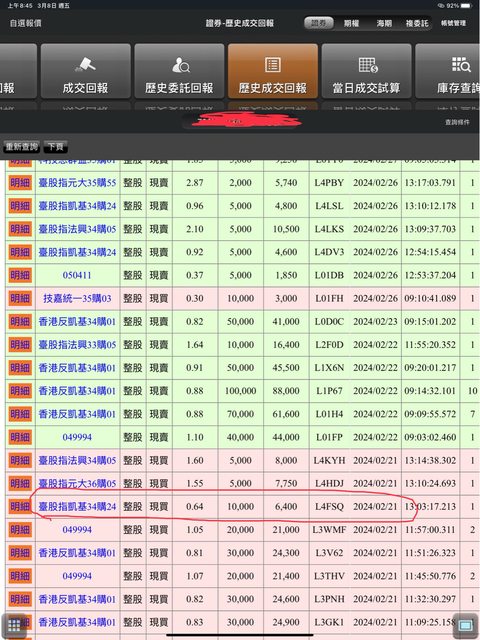This screenshot has height=640, width=480.
Task: Tap 下頁 button
Action: tap(56, 147)
